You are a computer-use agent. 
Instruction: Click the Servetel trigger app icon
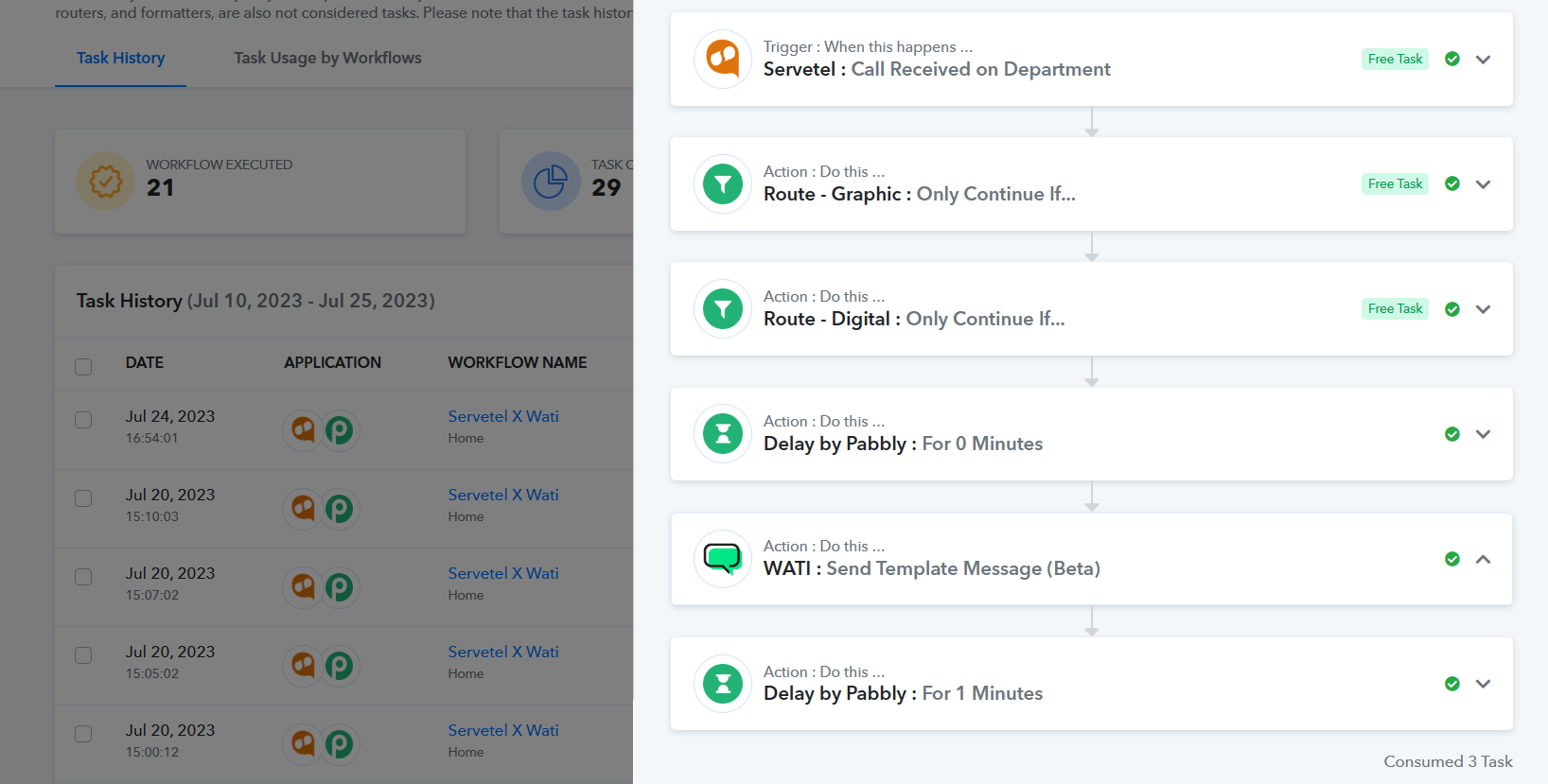pyautogui.click(x=723, y=59)
